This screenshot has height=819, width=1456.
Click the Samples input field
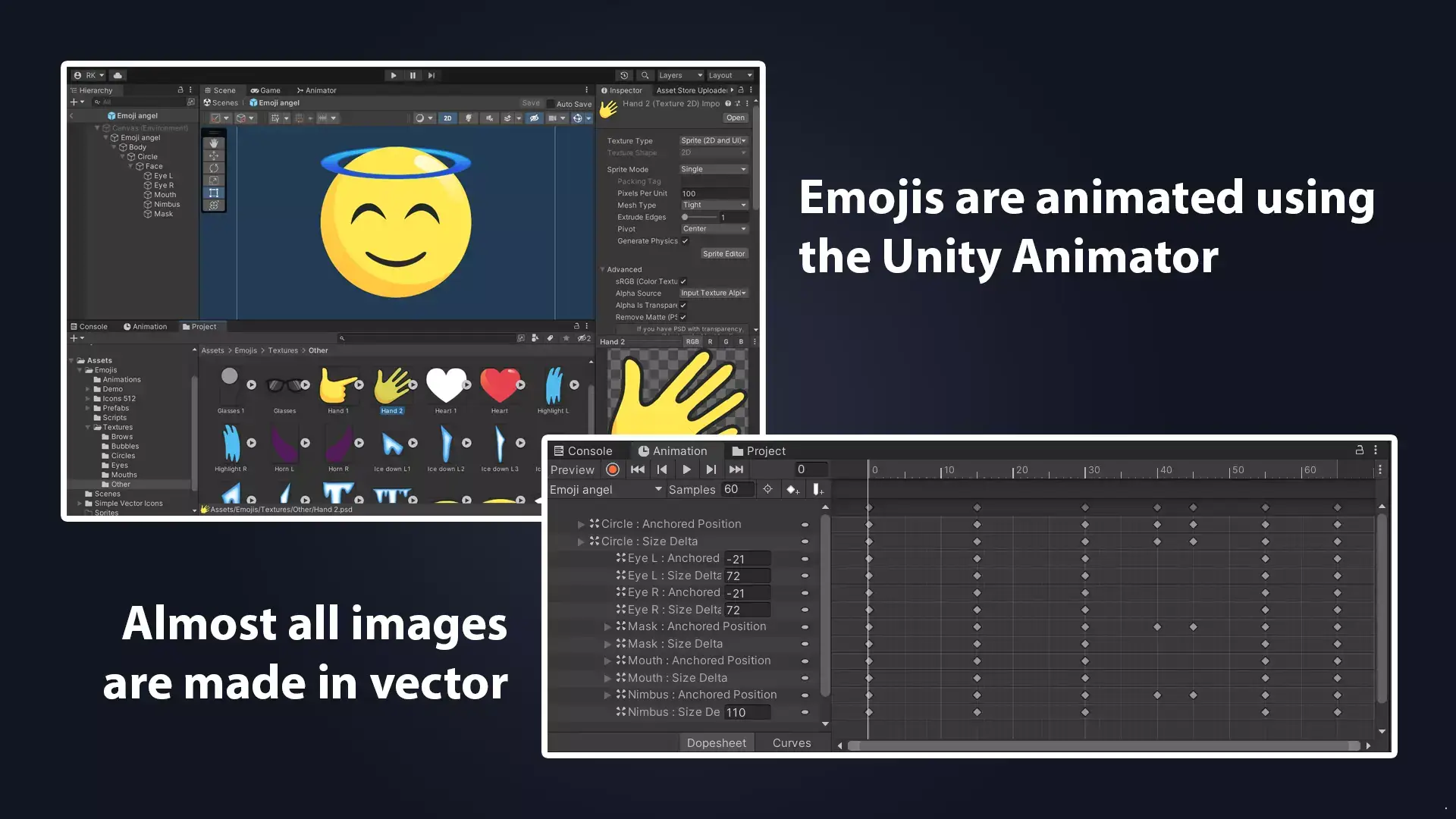738,490
